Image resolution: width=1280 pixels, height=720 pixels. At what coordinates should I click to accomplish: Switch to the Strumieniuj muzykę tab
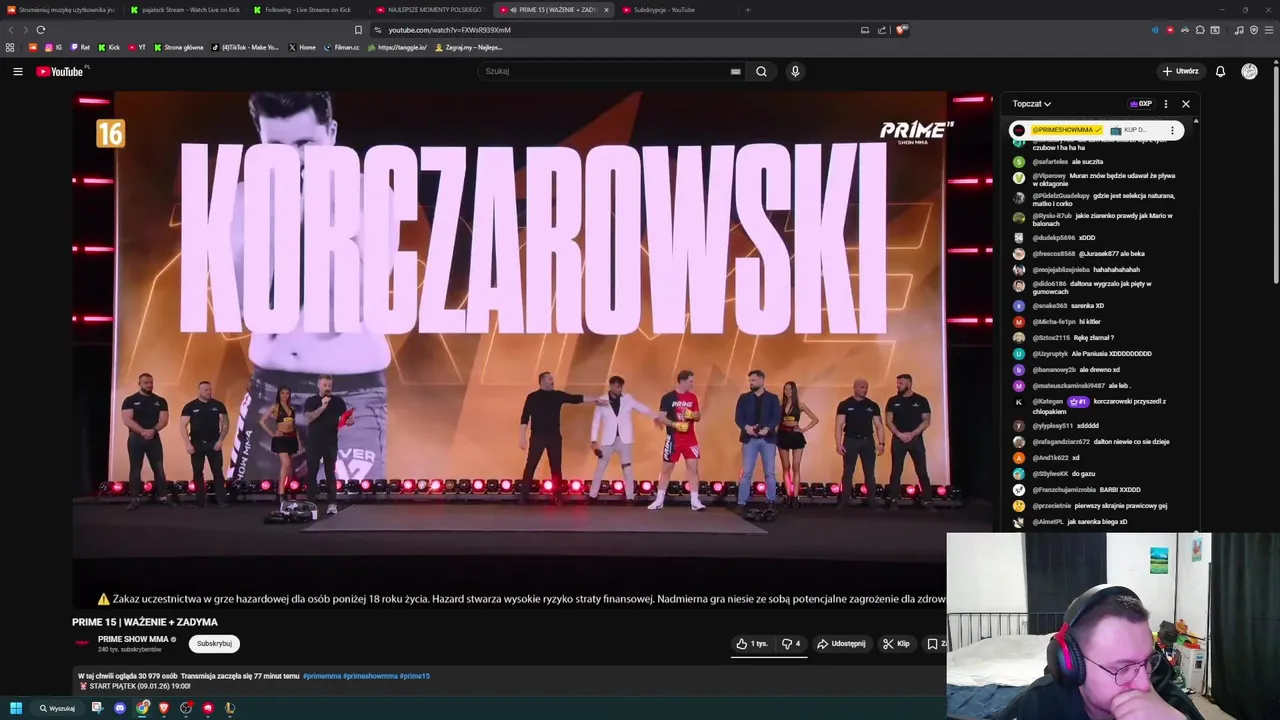(62, 10)
